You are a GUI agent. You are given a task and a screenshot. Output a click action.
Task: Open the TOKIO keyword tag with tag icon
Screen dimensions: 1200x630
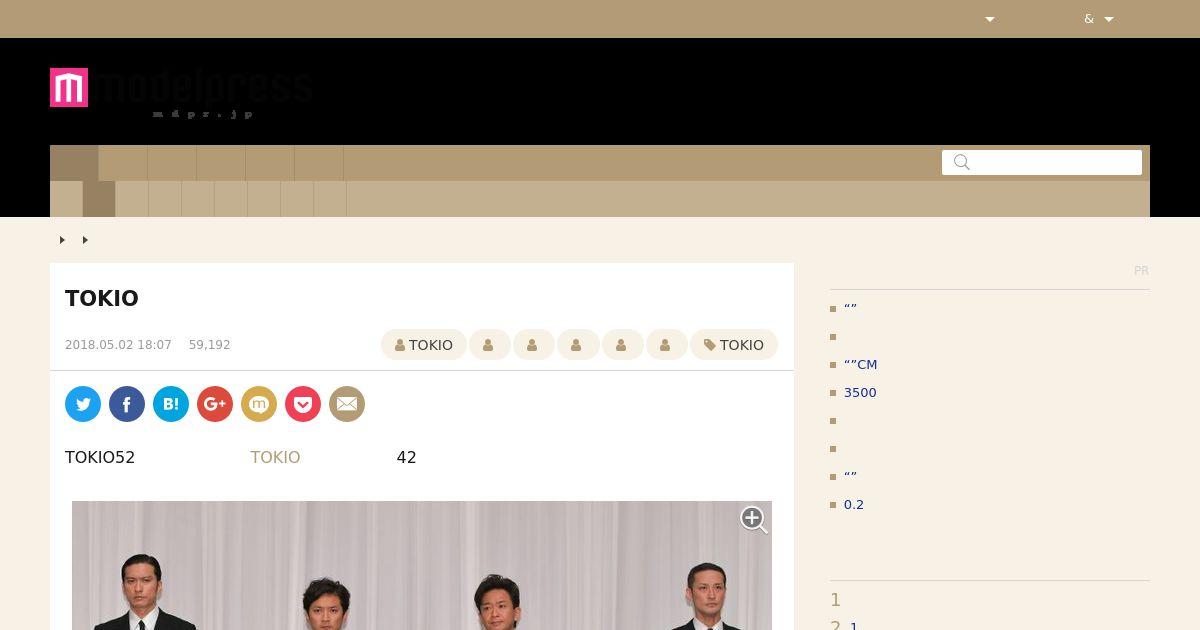[734, 345]
